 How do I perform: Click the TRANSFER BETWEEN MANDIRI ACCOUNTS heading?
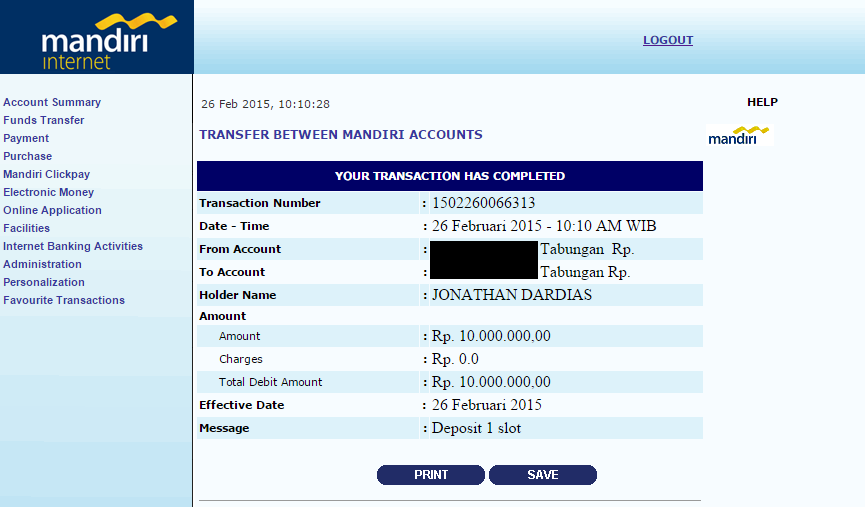coord(341,135)
